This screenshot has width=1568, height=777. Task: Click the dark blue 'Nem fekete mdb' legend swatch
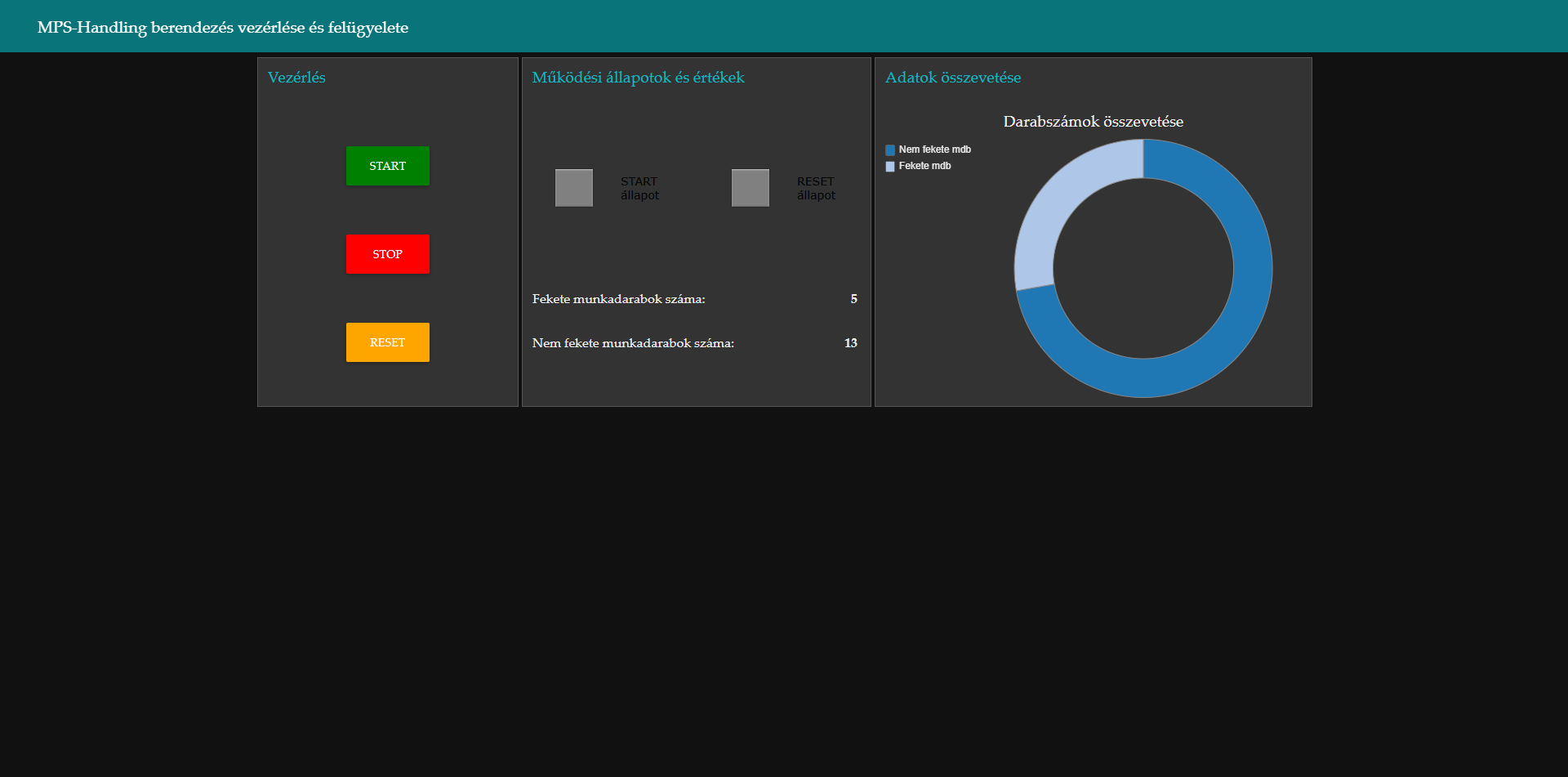890,150
